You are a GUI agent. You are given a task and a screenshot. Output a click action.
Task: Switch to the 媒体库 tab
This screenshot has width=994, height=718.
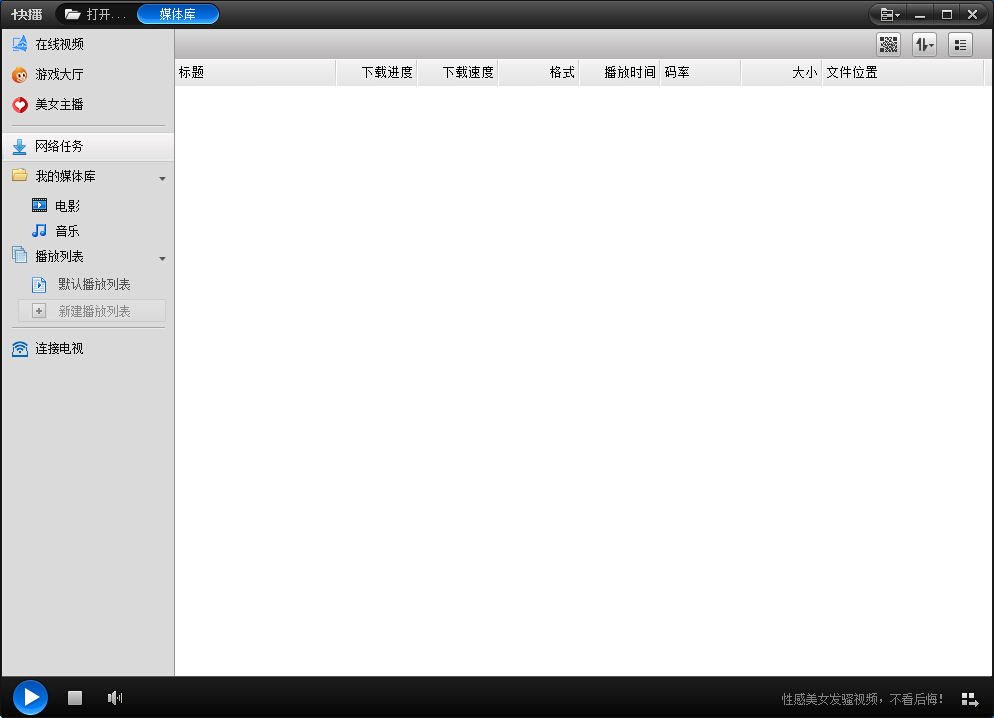pyautogui.click(x=177, y=14)
